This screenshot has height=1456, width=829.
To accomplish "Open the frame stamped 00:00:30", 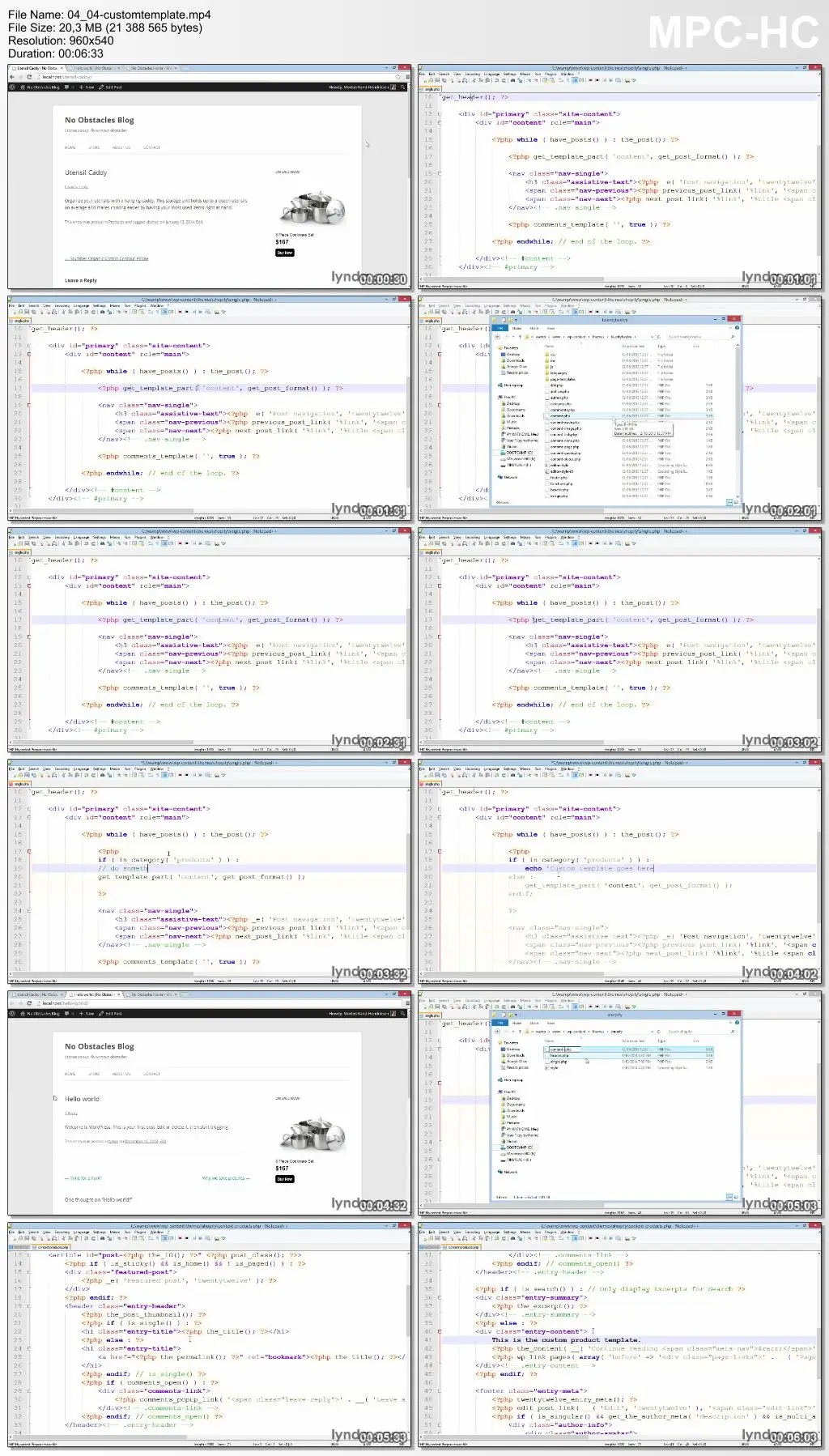I will point(209,177).
